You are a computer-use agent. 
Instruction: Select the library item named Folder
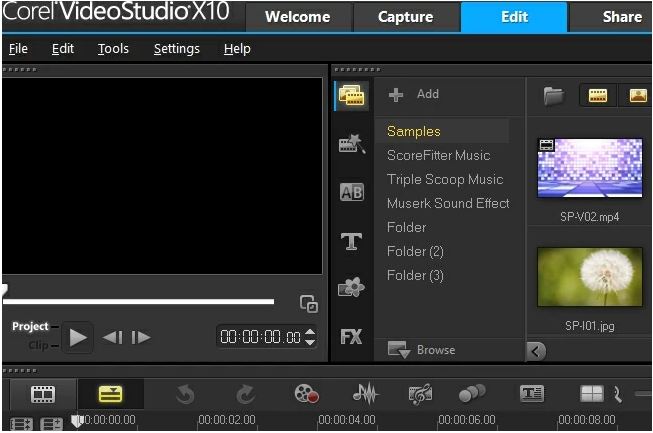[406, 227]
